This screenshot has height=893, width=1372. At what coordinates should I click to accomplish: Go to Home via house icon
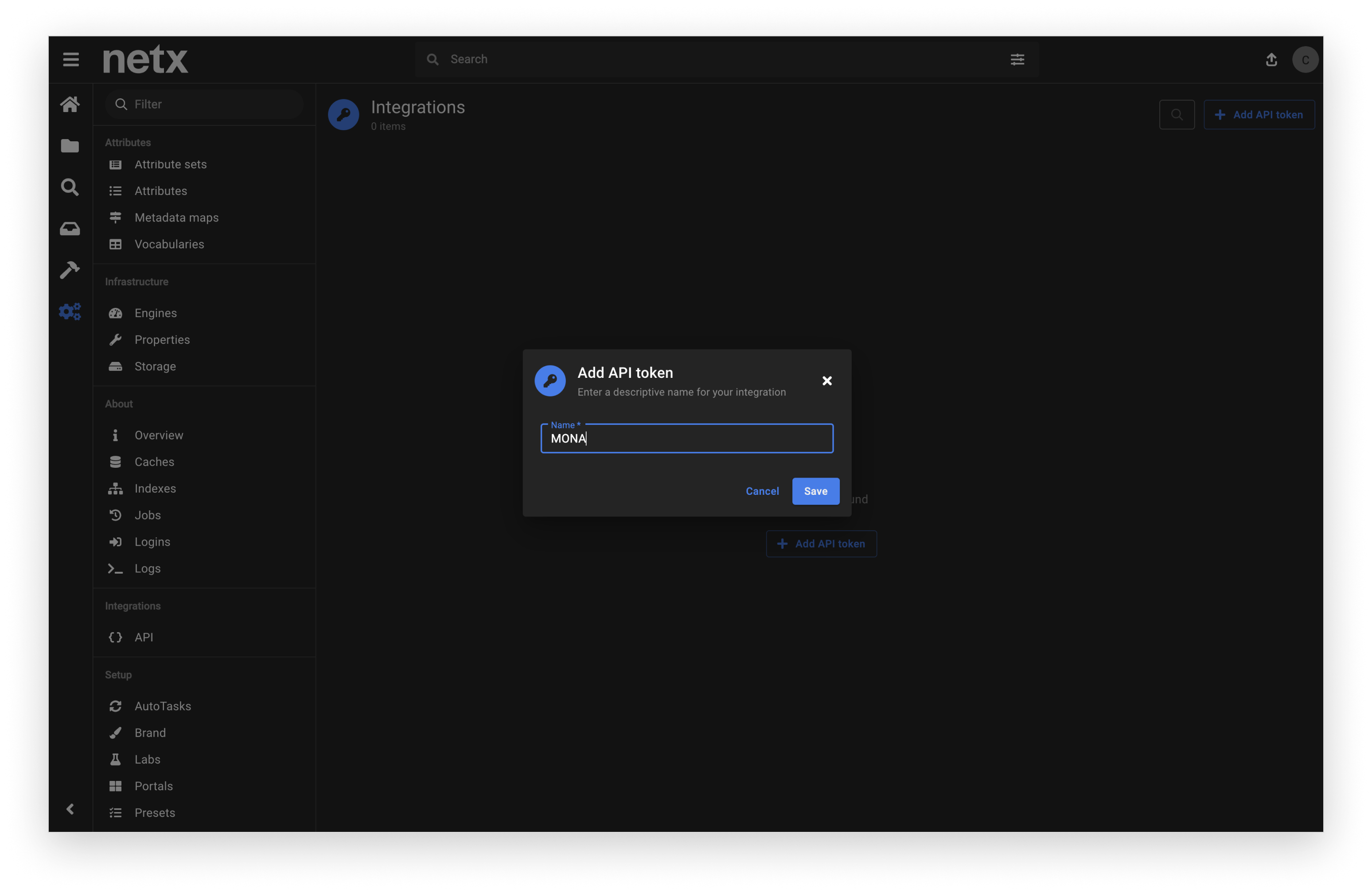click(x=70, y=104)
